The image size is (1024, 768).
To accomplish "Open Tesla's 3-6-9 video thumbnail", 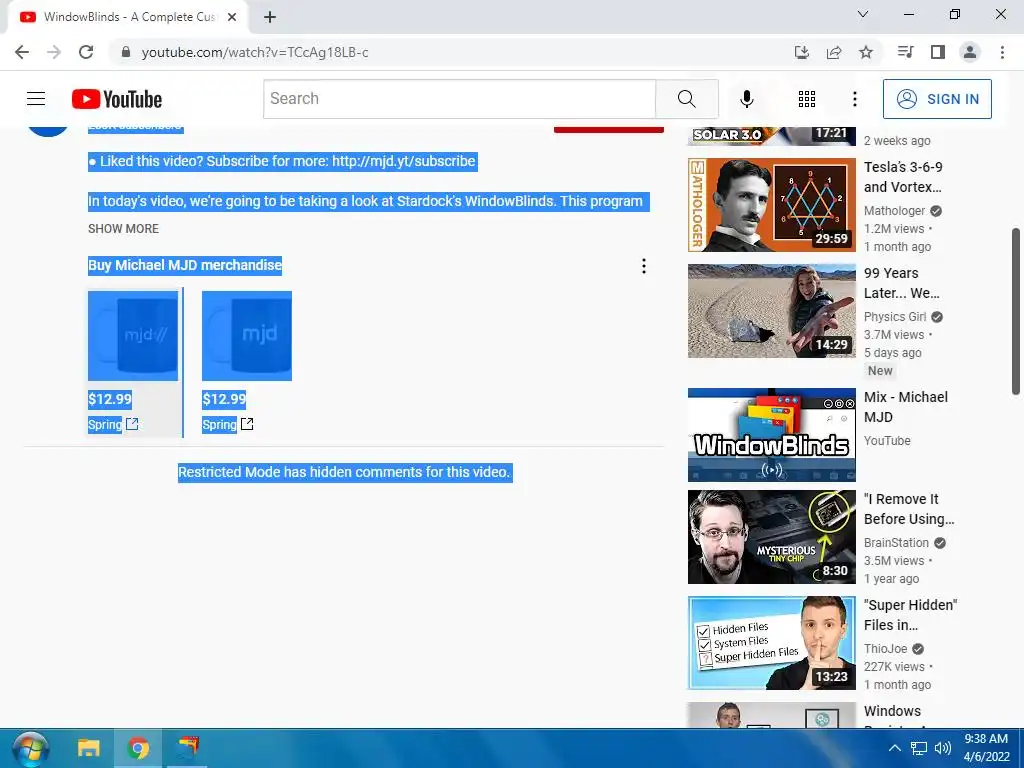I will pyautogui.click(x=772, y=205).
